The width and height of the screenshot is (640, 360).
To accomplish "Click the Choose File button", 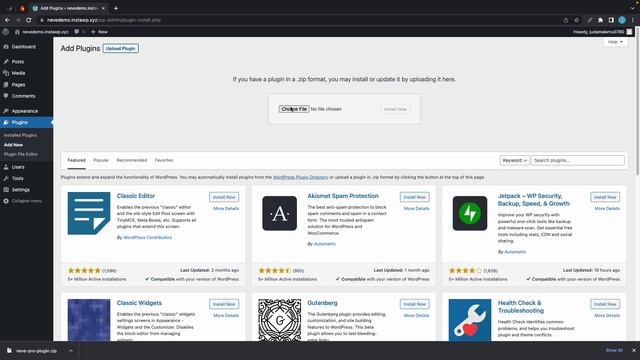I will (294, 109).
